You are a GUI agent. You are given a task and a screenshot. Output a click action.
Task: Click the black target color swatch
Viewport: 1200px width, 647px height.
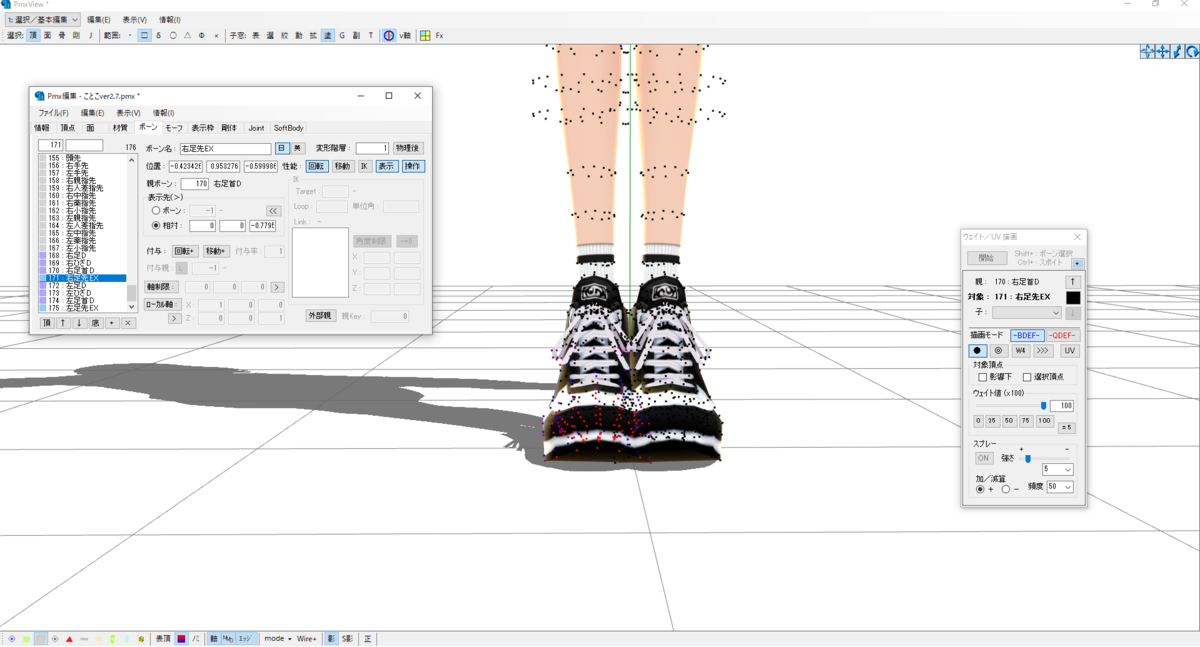(x=1072, y=298)
